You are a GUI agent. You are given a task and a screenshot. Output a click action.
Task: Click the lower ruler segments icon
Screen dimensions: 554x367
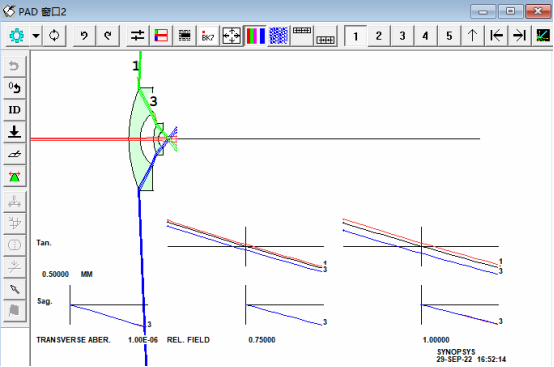325,36
